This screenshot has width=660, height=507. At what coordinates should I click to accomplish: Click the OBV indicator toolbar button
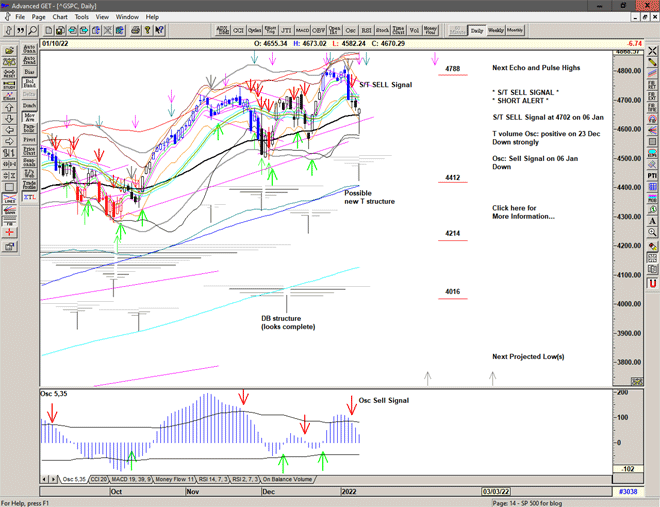318,30
